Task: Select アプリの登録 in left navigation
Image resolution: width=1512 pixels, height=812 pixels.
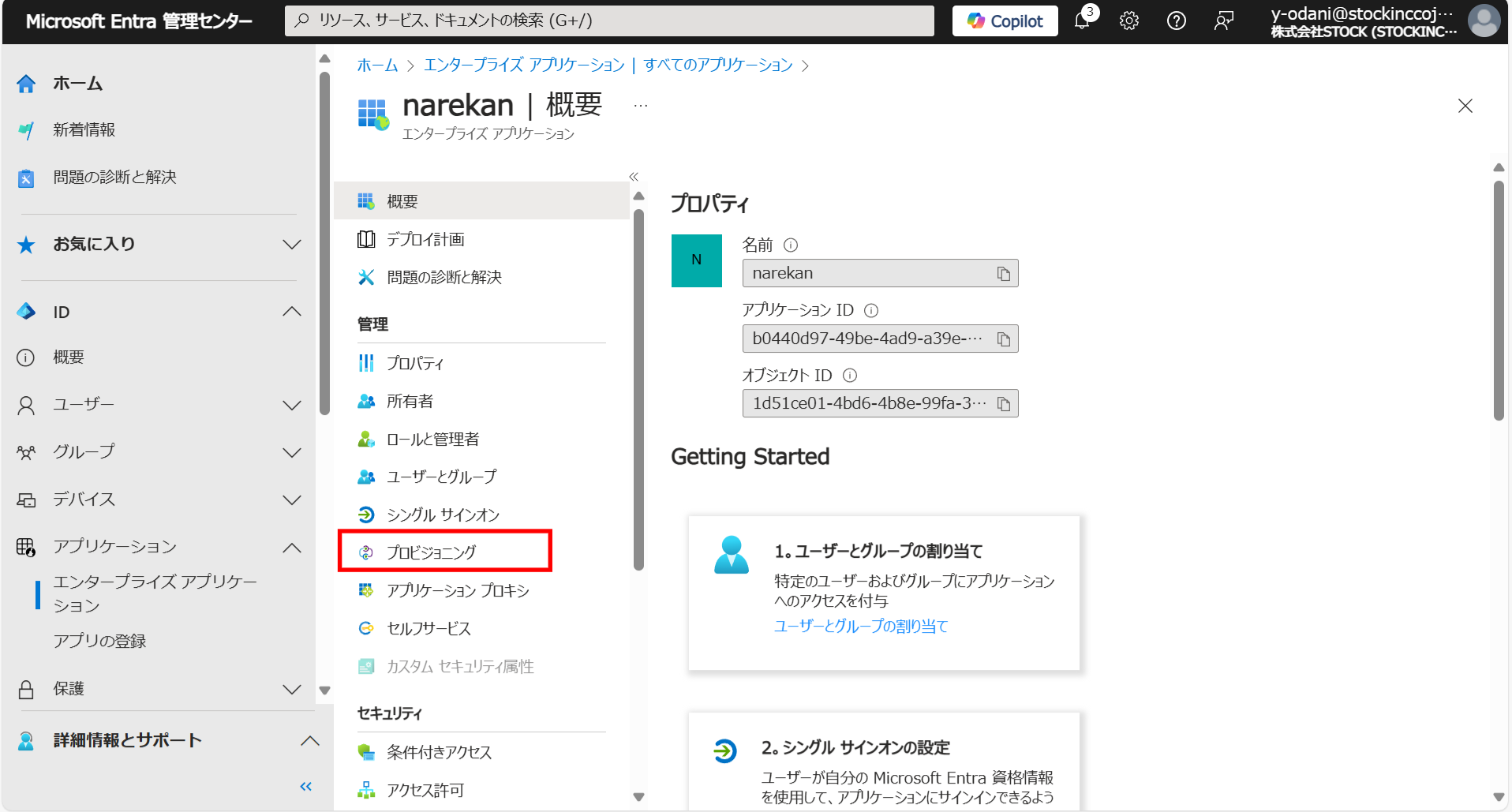Action: point(99,641)
